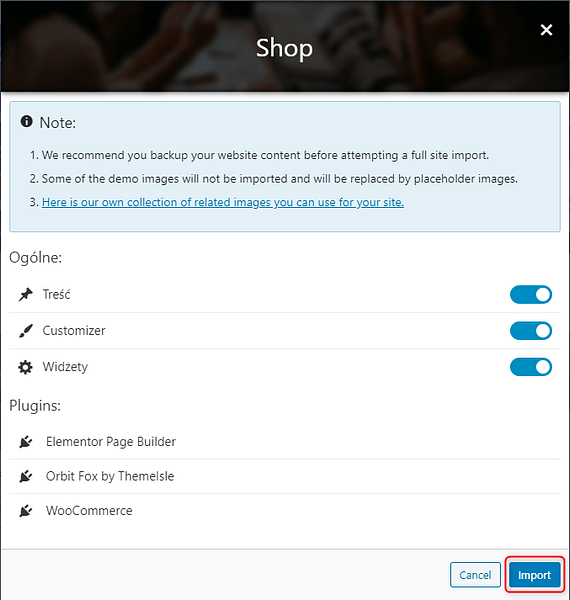Screen dimensions: 570x600
Task: Click the plug icon for Orbit Fox
Action: click(x=26, y=476)
